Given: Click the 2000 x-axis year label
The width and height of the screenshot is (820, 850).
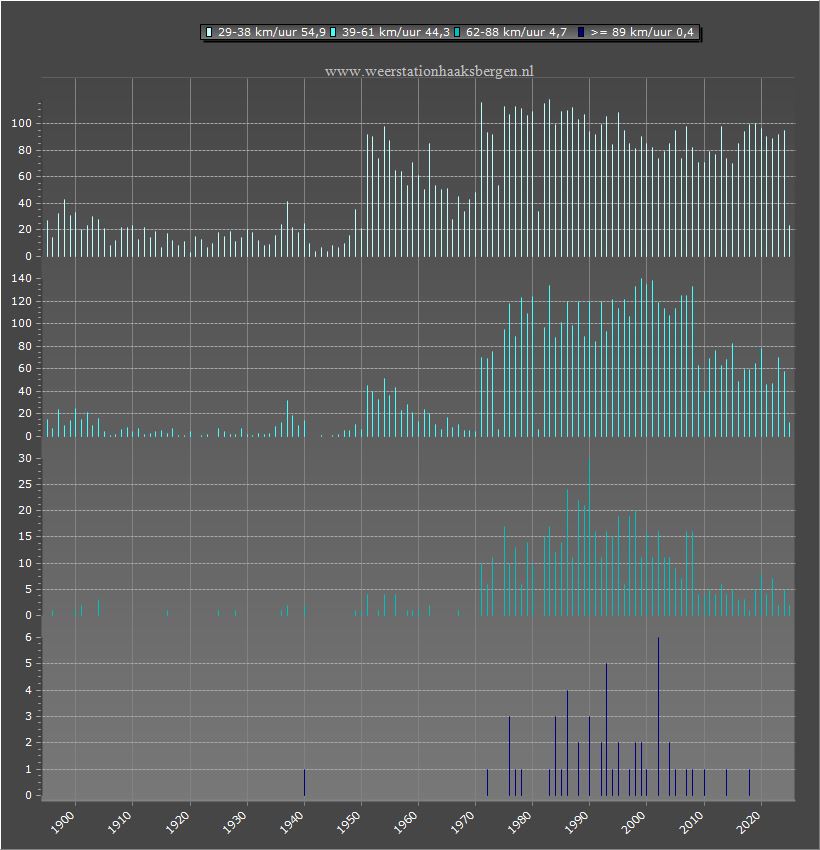Looking at the screenshot, I should point(635,822).
